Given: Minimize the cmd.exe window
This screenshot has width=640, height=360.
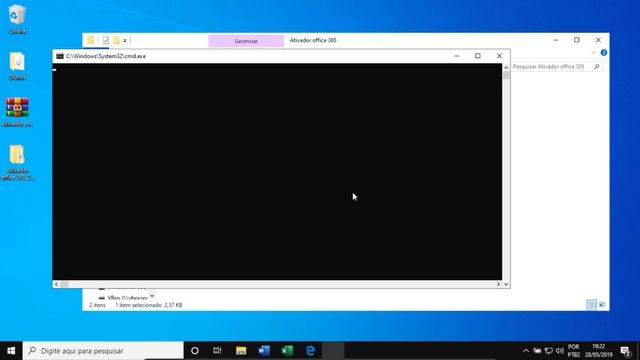Looking at the screenshot, I should pos(457,56).
